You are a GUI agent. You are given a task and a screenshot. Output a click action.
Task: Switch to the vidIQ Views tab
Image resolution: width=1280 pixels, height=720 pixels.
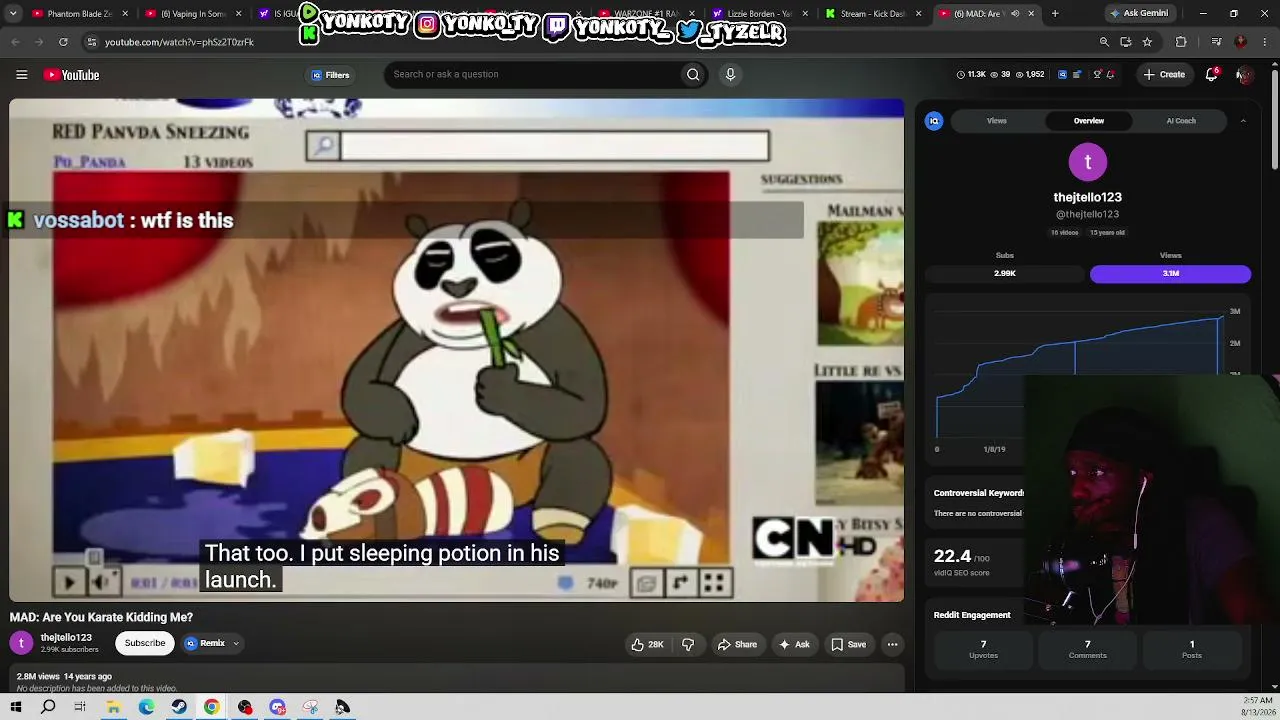tap(997, 121)
